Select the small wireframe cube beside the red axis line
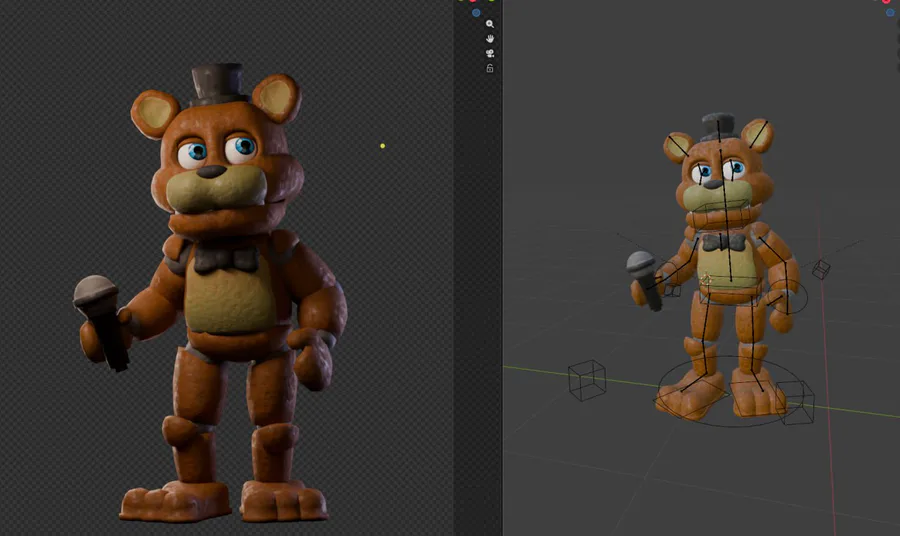 tap(821, 269)
